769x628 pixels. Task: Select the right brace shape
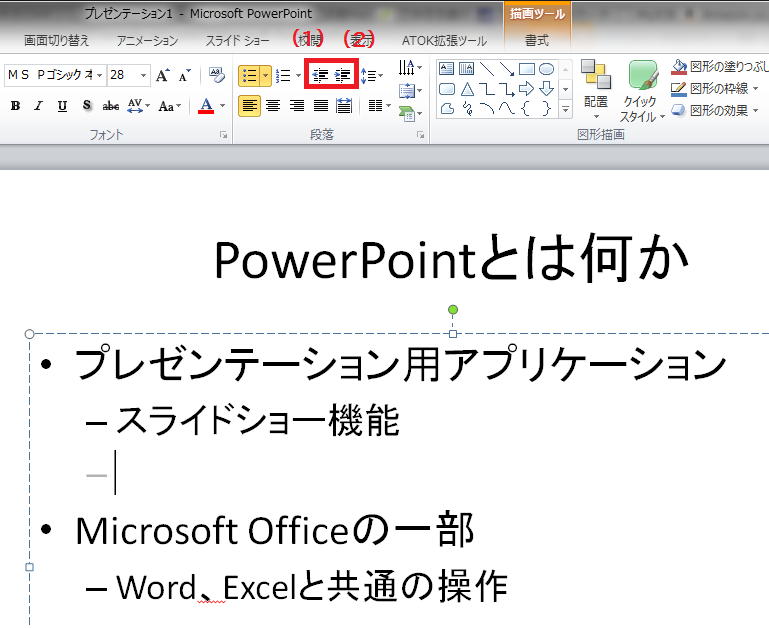pos(546,108)
